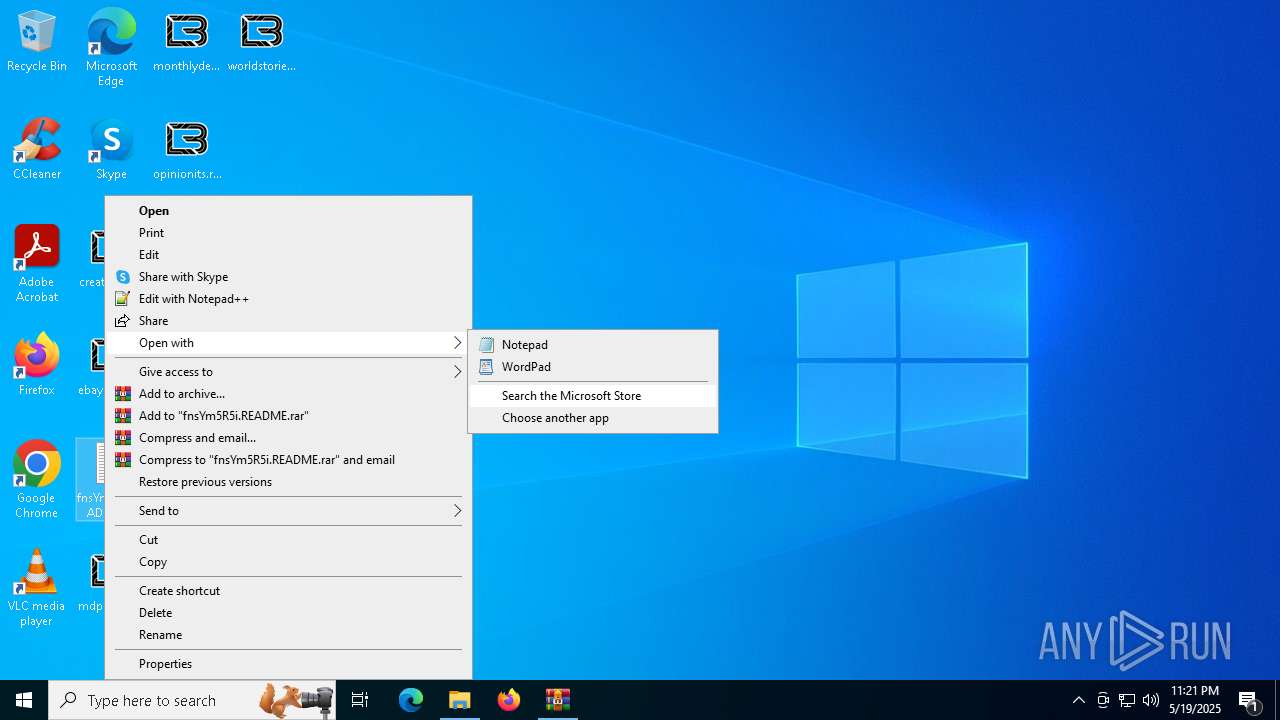Click the Share context menu entry
This screenshot has width=1280, height=720.
(x=288, y=321)
